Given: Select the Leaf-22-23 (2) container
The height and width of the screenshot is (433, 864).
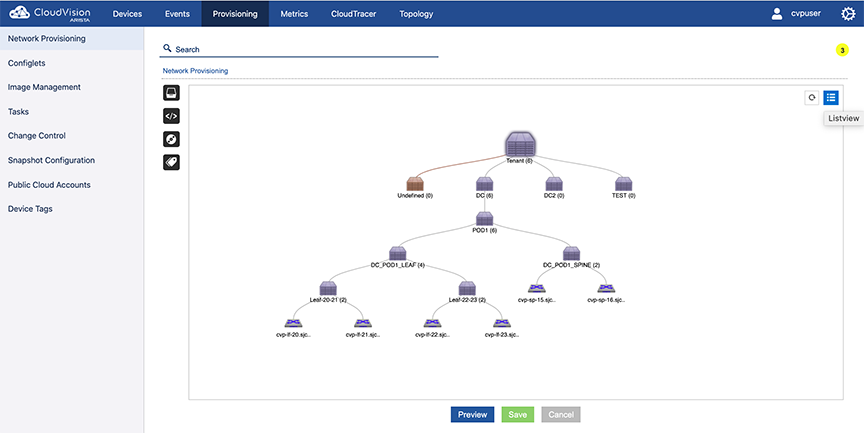Looking at the screenshot, I should 467,288.
